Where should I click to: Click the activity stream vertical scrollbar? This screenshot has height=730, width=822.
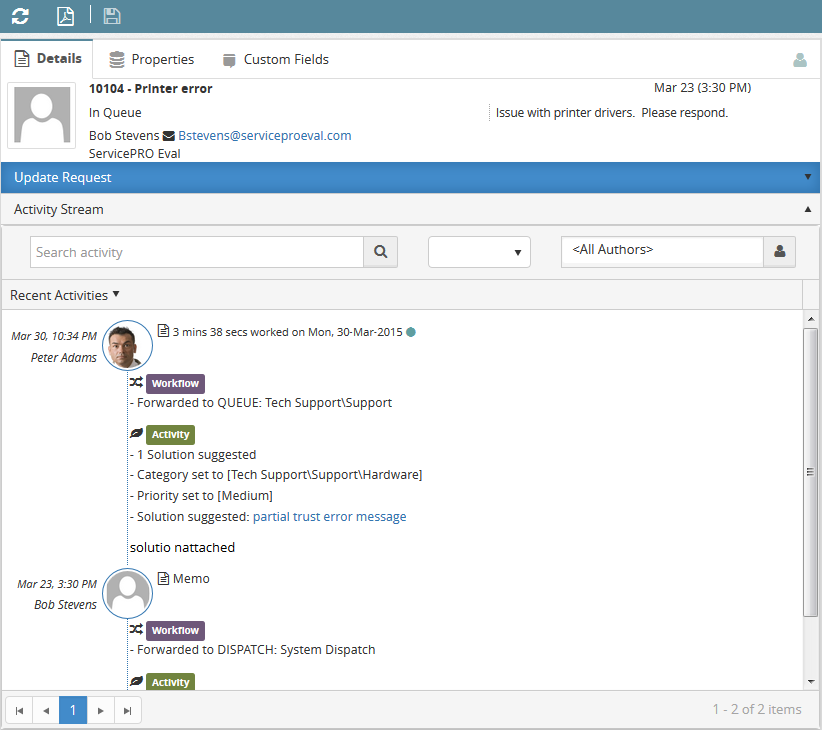tap(810, 470)
